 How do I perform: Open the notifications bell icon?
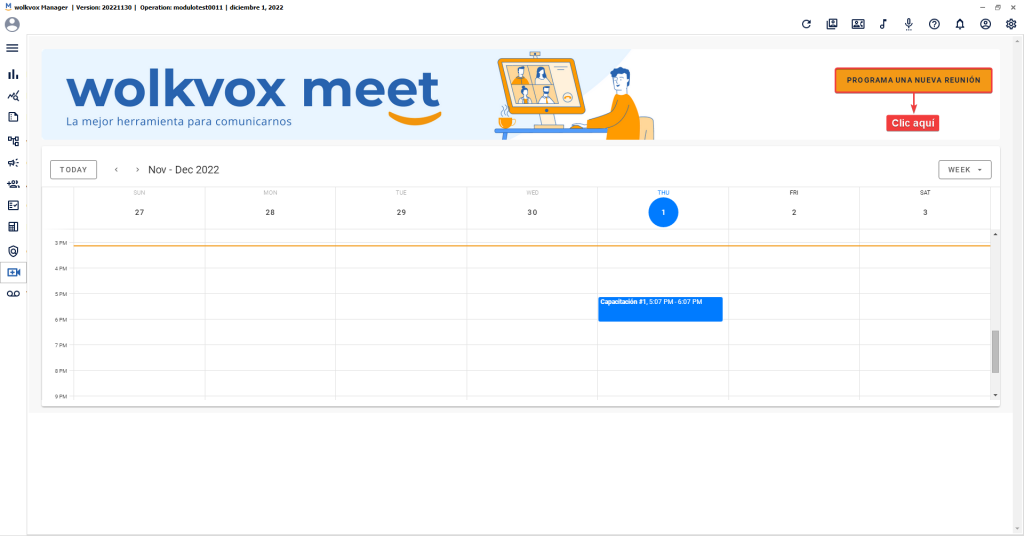[x=960, y=24]
